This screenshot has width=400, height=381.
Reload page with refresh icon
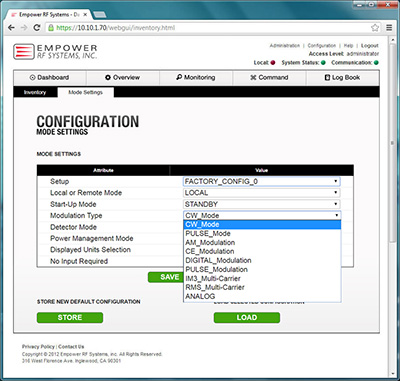pos(37,28)
